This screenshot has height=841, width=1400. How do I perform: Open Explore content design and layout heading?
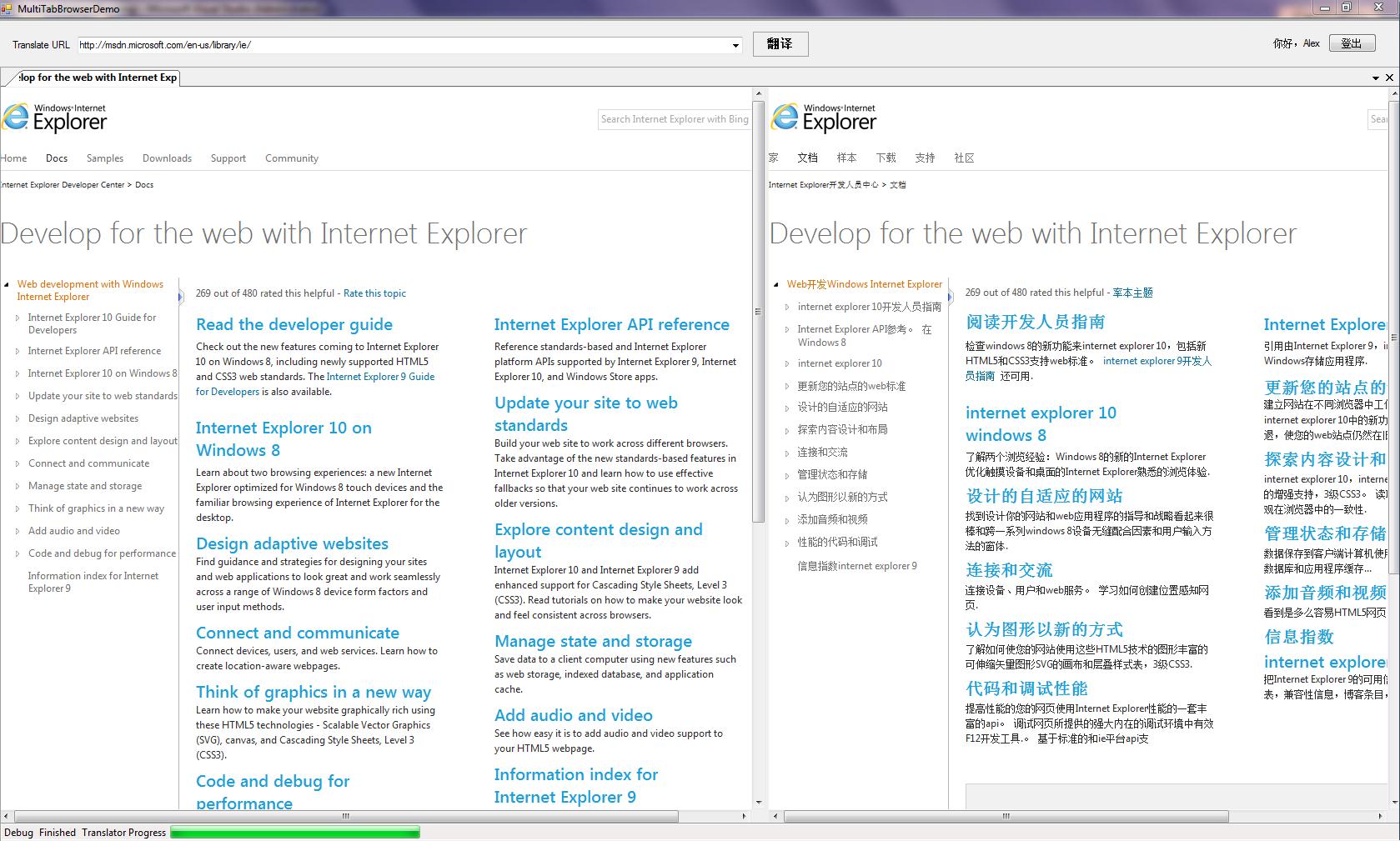(599, 541)
